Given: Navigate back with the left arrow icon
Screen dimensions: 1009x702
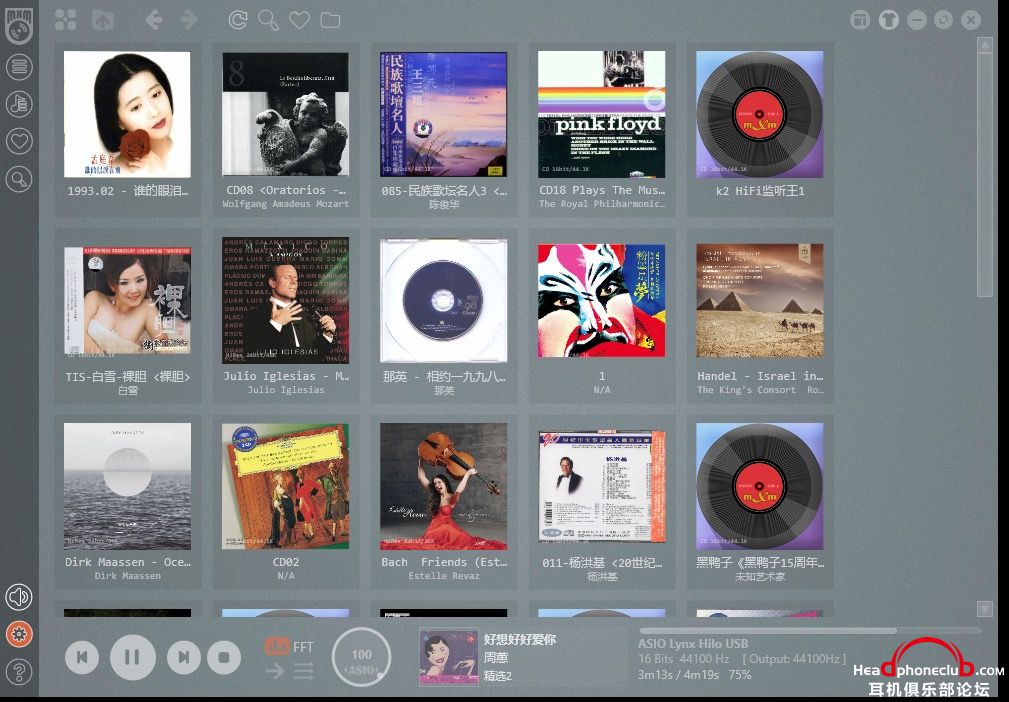Looking at the screenshot, I should coord(153,20).
